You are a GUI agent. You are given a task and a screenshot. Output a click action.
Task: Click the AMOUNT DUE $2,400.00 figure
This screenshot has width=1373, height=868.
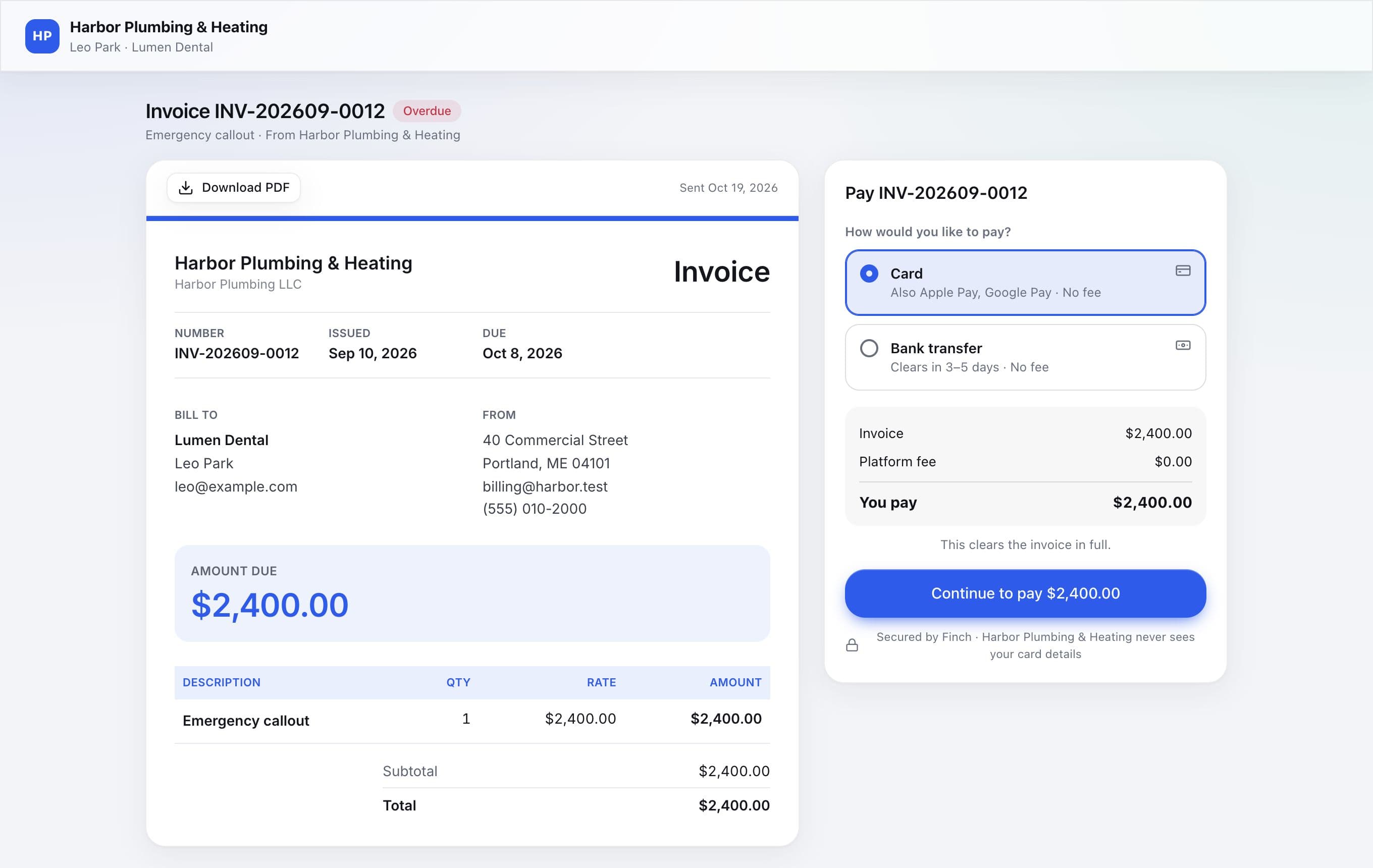coord(270,605)
